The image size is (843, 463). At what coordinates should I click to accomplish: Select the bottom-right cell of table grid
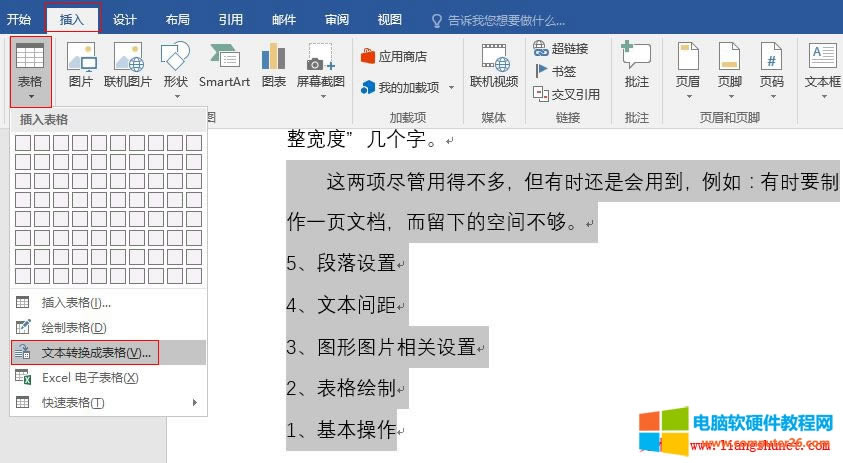tap(194, 276)
